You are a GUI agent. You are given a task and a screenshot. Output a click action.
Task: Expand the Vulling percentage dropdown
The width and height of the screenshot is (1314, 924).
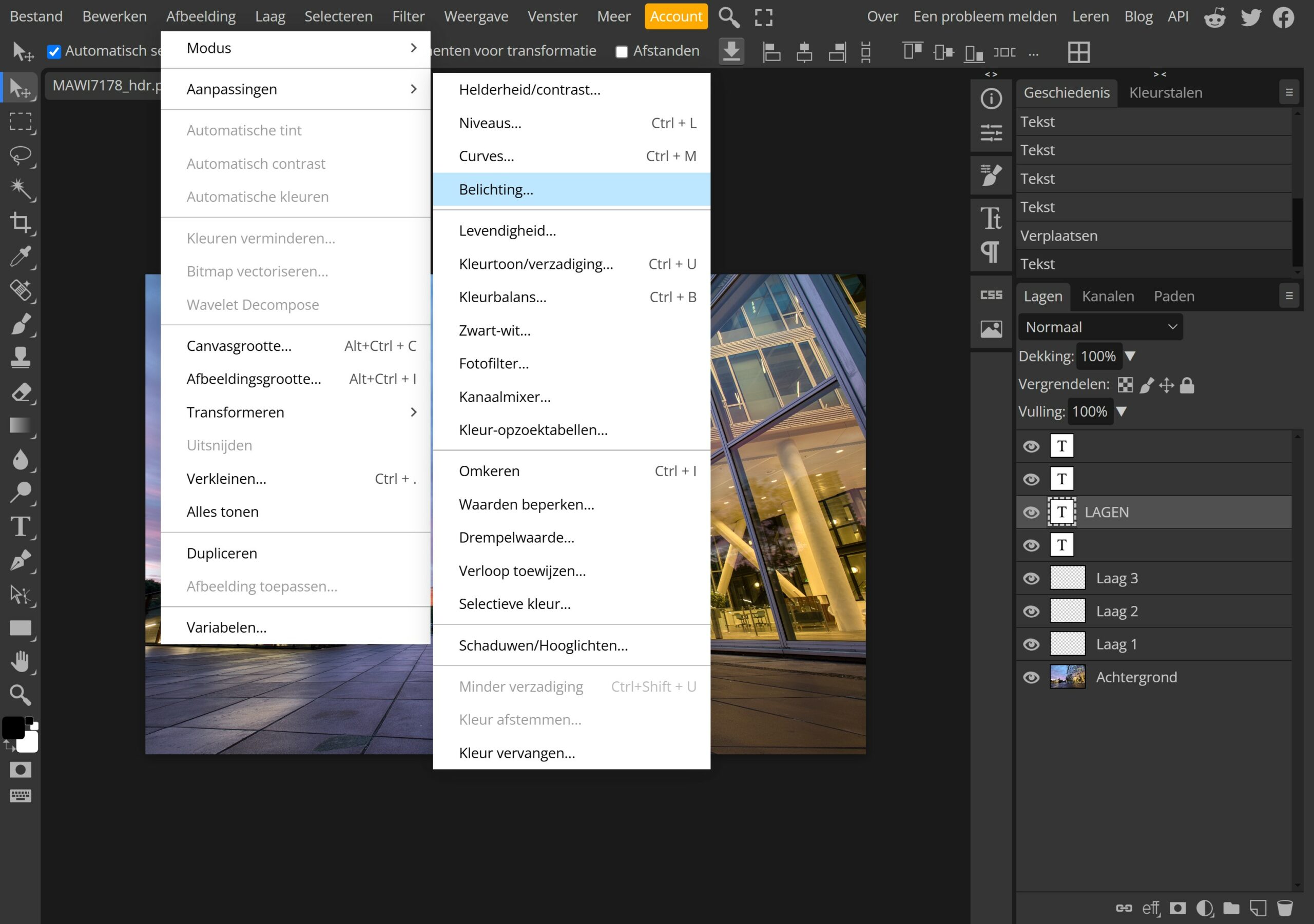1122,411
